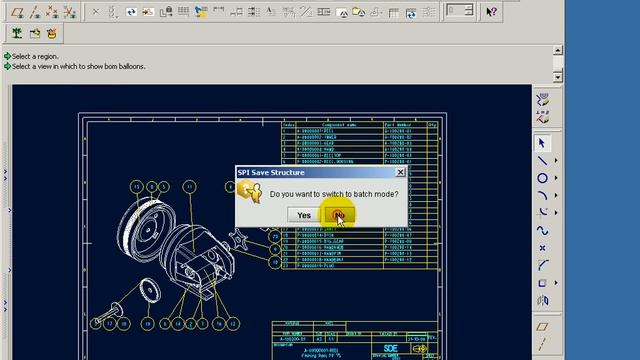Click the dimension creation icon

[x=218, y=10]
